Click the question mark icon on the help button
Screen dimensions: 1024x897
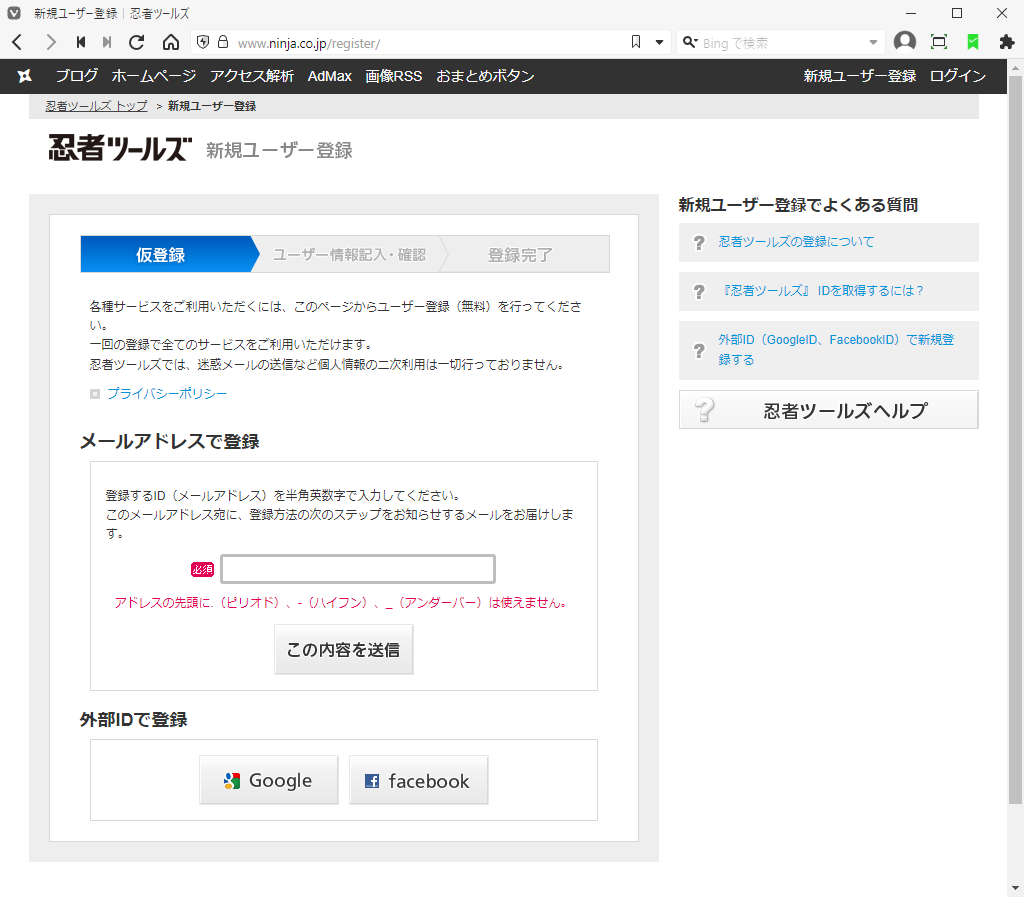(x=704, y=410)
